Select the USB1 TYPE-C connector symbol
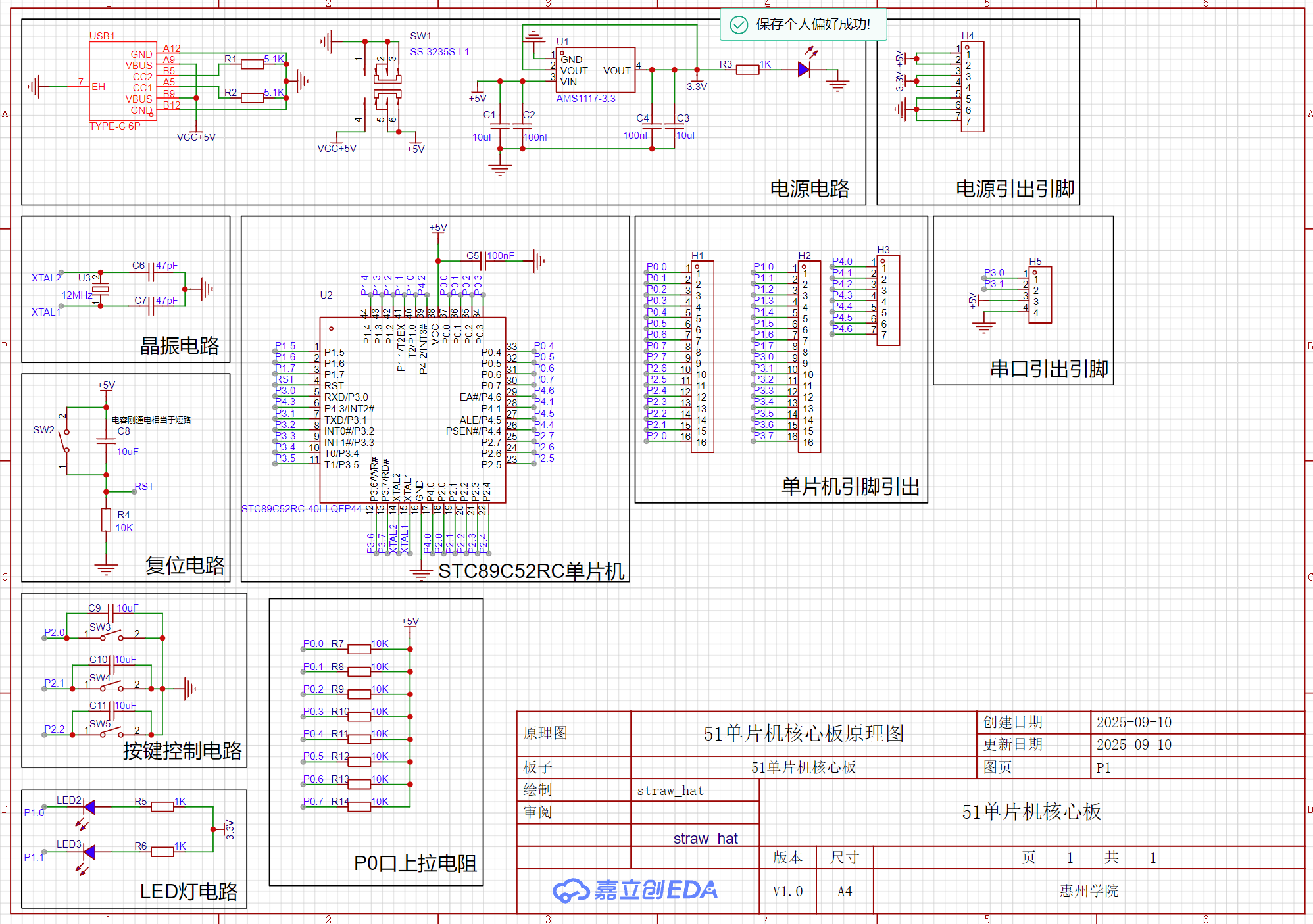The height and width of the screenshot is (924, 1313). tap(123, 81)
